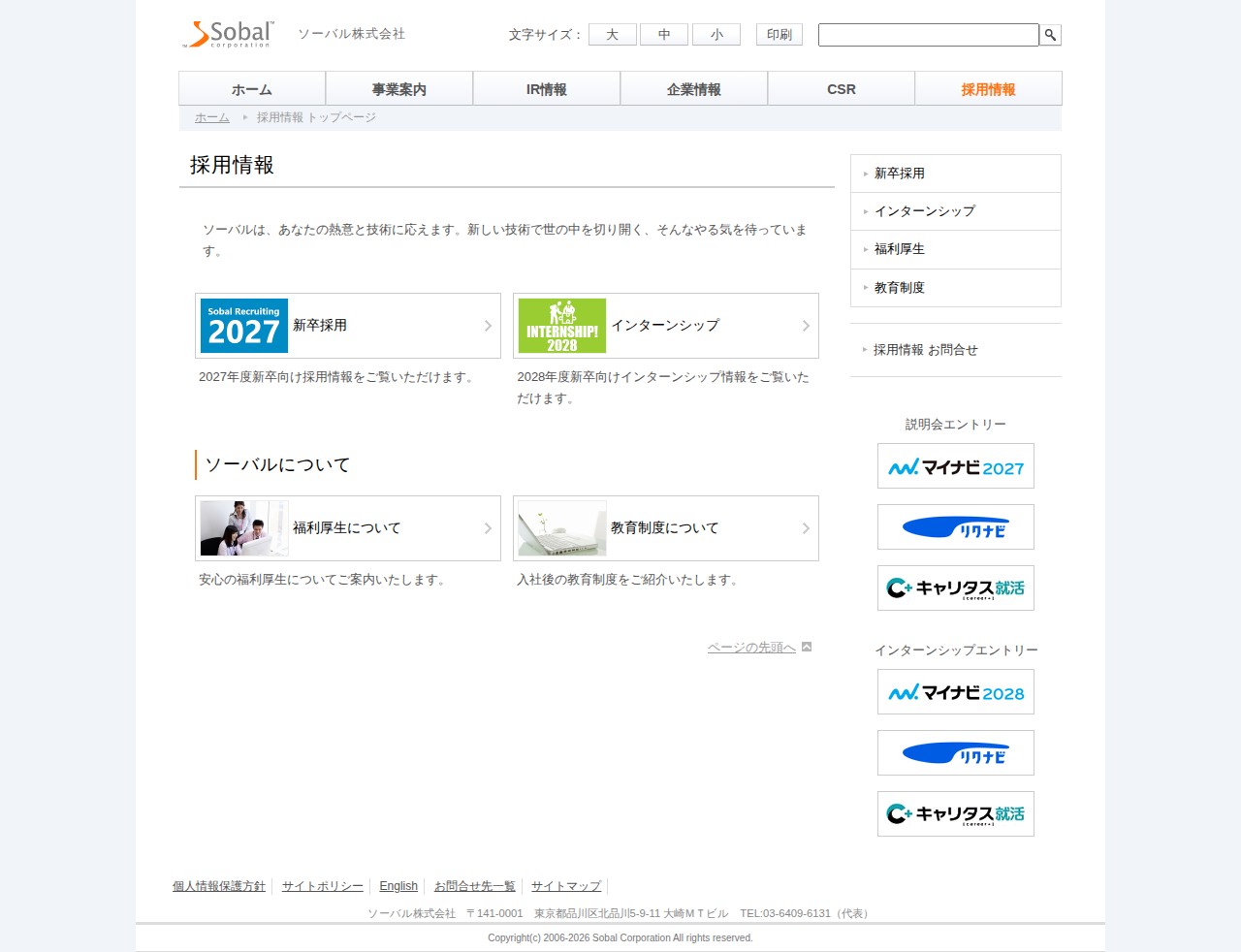Click the 印刷 print button
This screenshot has height=952, width=1241.
point(780,35)
